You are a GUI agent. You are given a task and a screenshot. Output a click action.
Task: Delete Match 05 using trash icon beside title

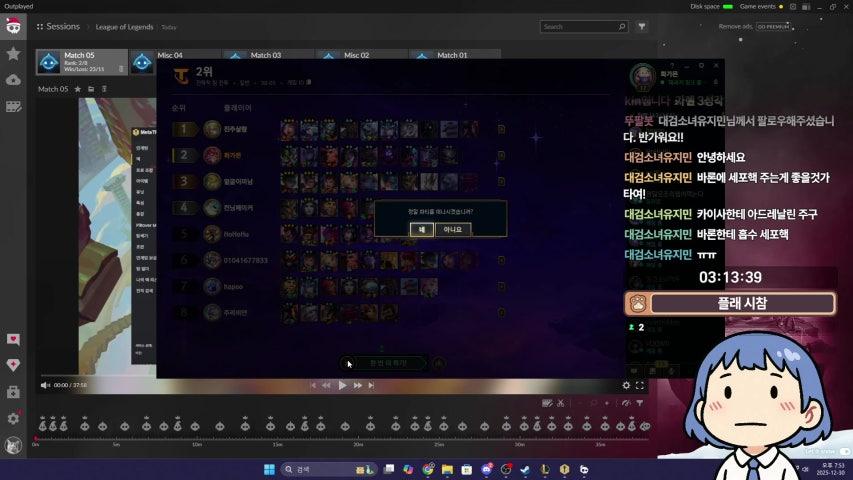click(104, 89)
